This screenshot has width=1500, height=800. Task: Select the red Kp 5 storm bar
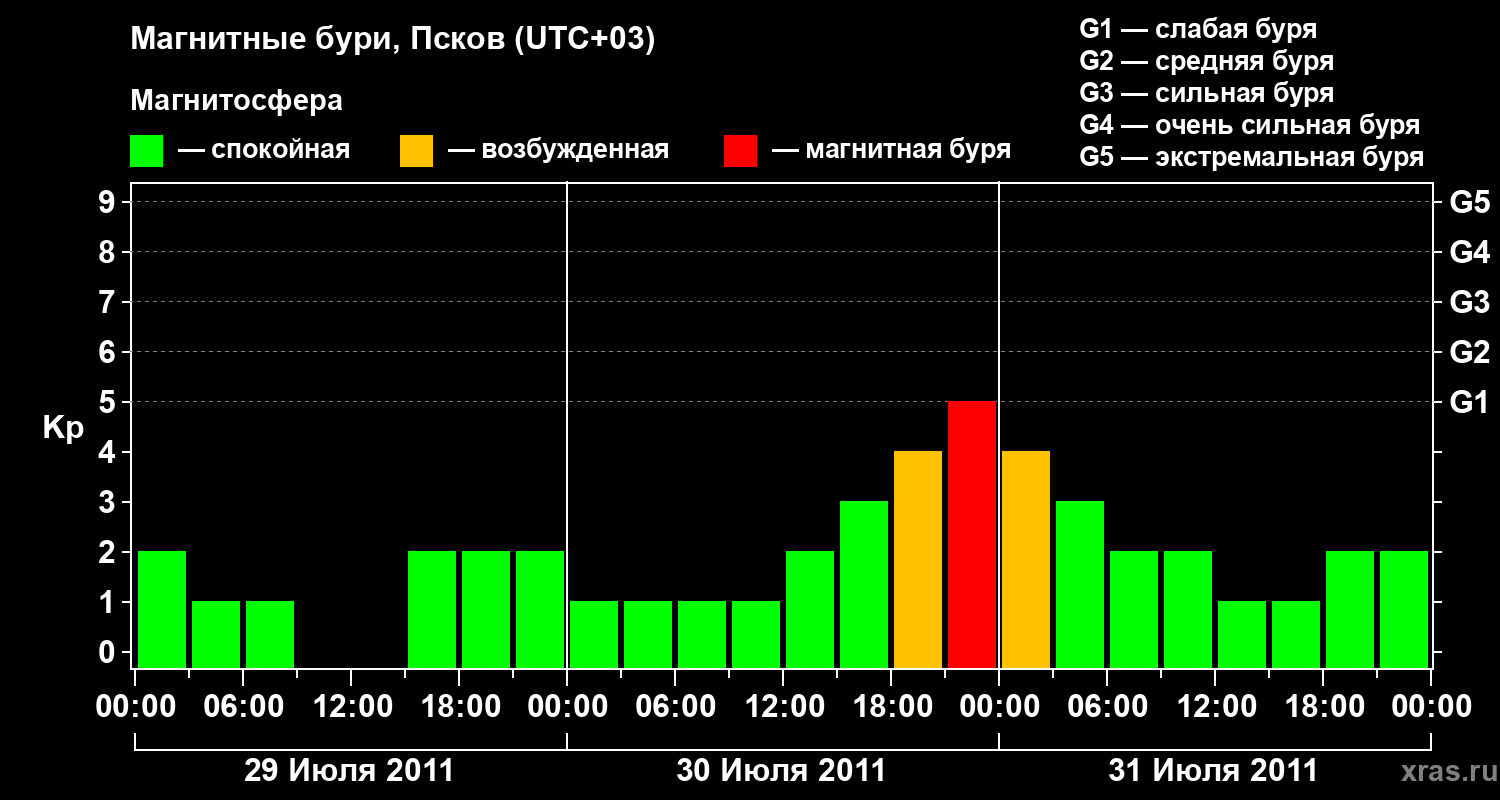tap(972, 534)
